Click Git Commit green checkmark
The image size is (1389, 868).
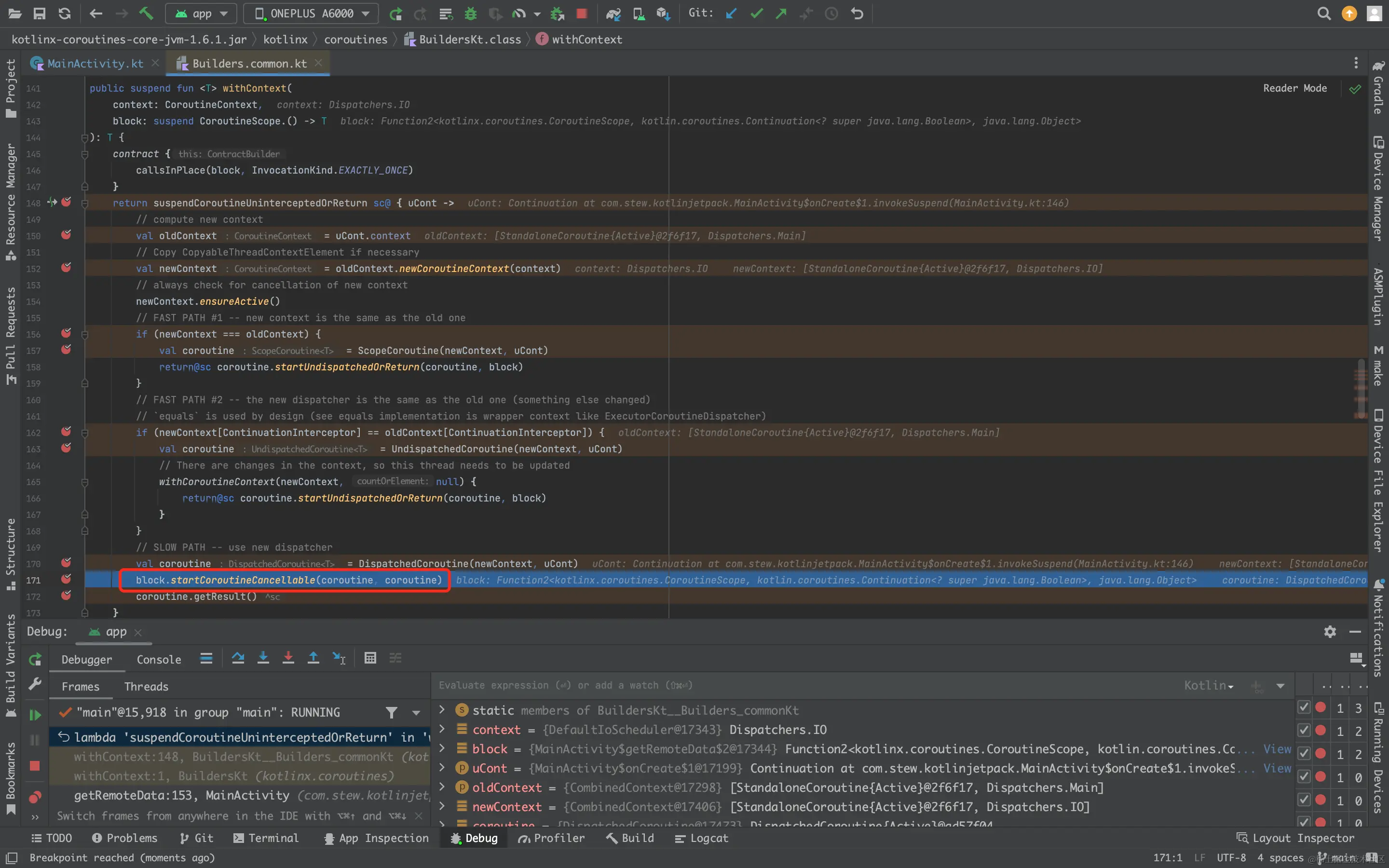pyautogui.click(x=757, y=14)
